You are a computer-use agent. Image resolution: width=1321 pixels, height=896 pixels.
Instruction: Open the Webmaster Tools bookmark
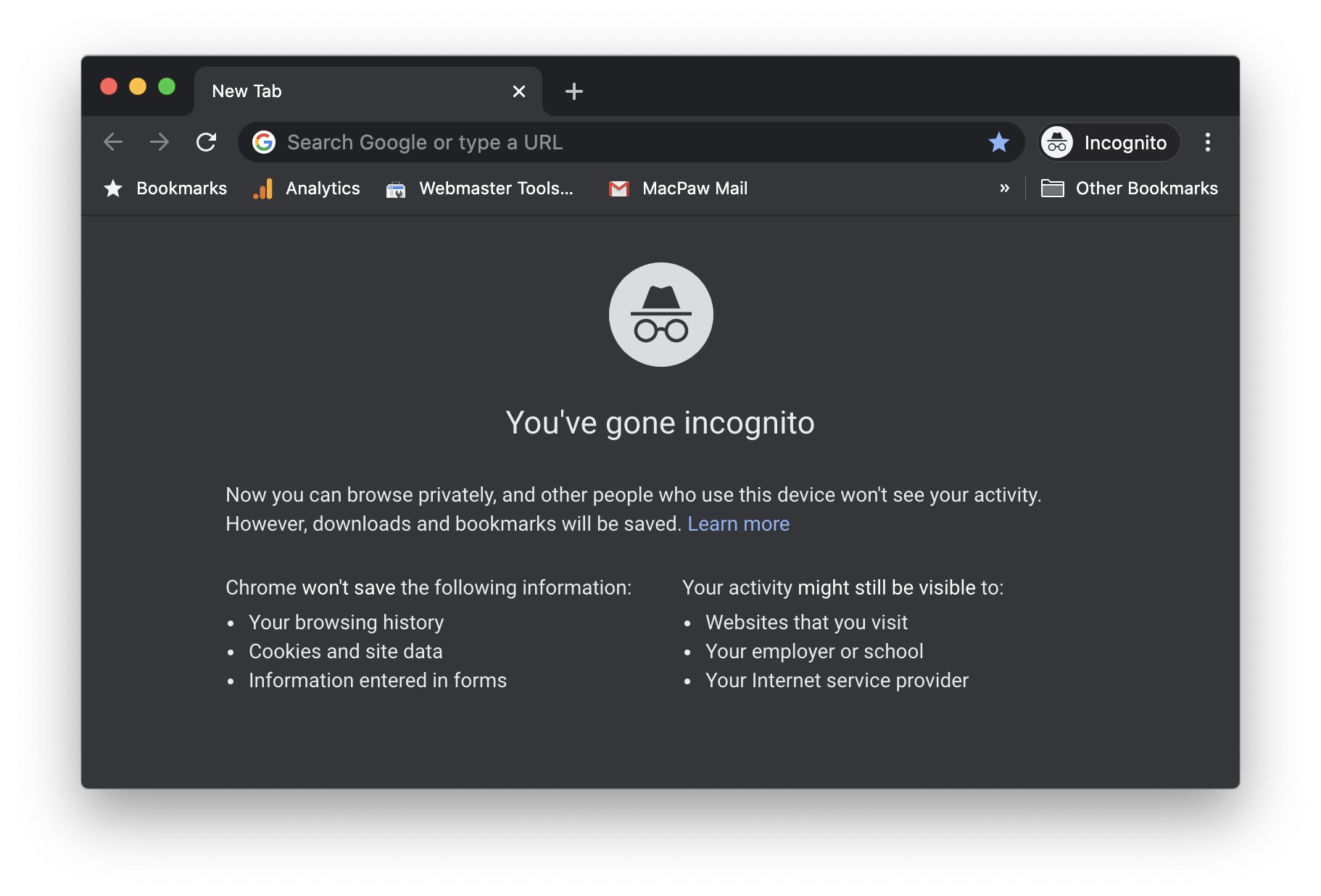point(480,188)
